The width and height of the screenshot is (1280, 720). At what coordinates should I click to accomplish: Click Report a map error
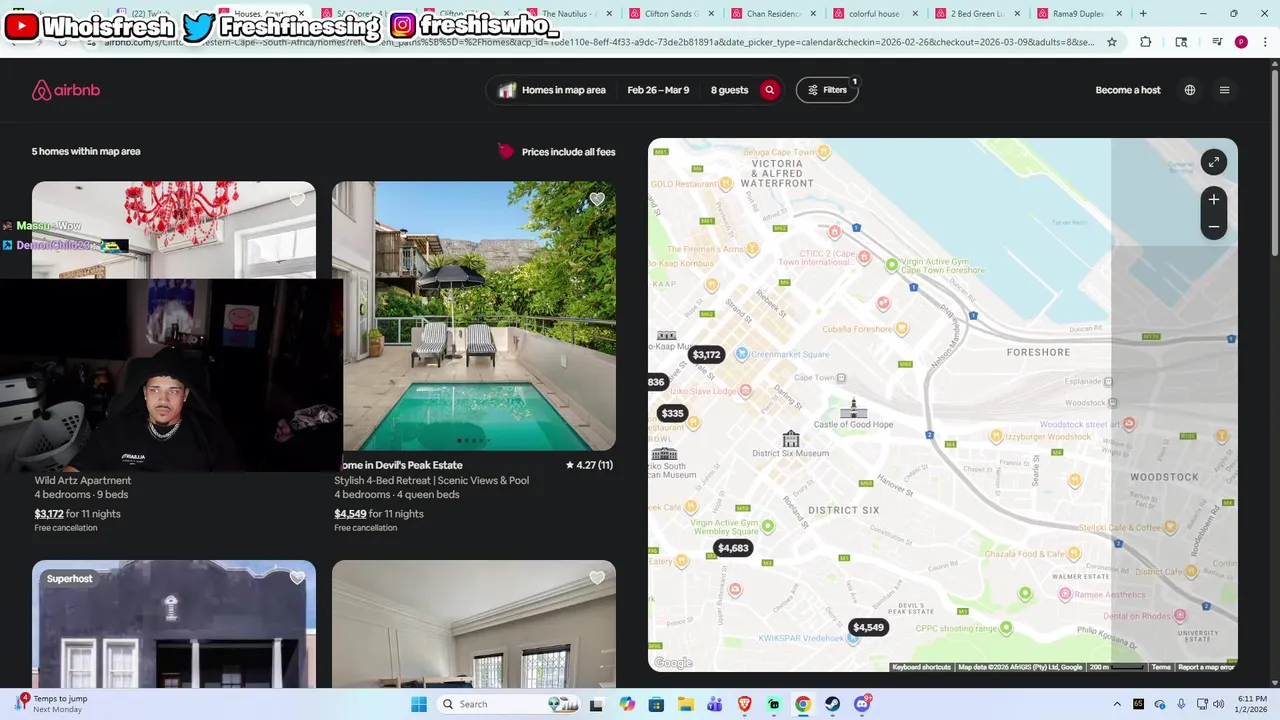coord(1206,667)
